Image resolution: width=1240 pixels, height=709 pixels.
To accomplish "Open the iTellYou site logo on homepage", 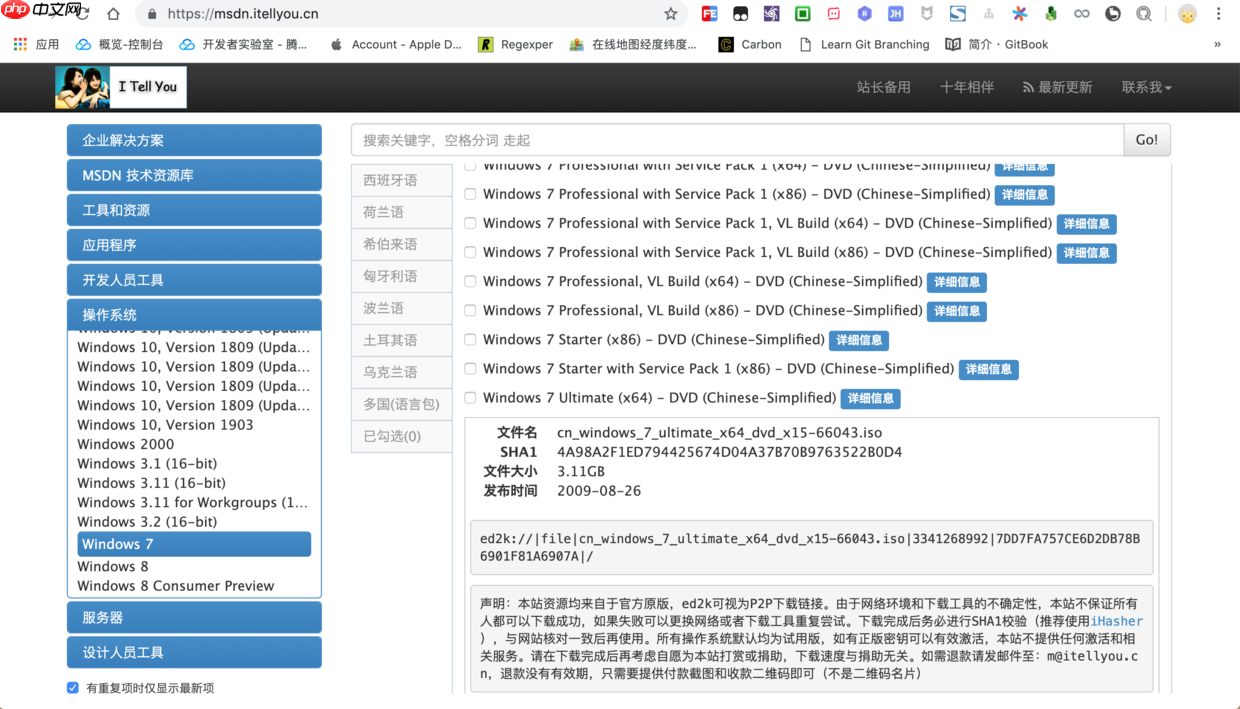I will click(x=120, y=87).
